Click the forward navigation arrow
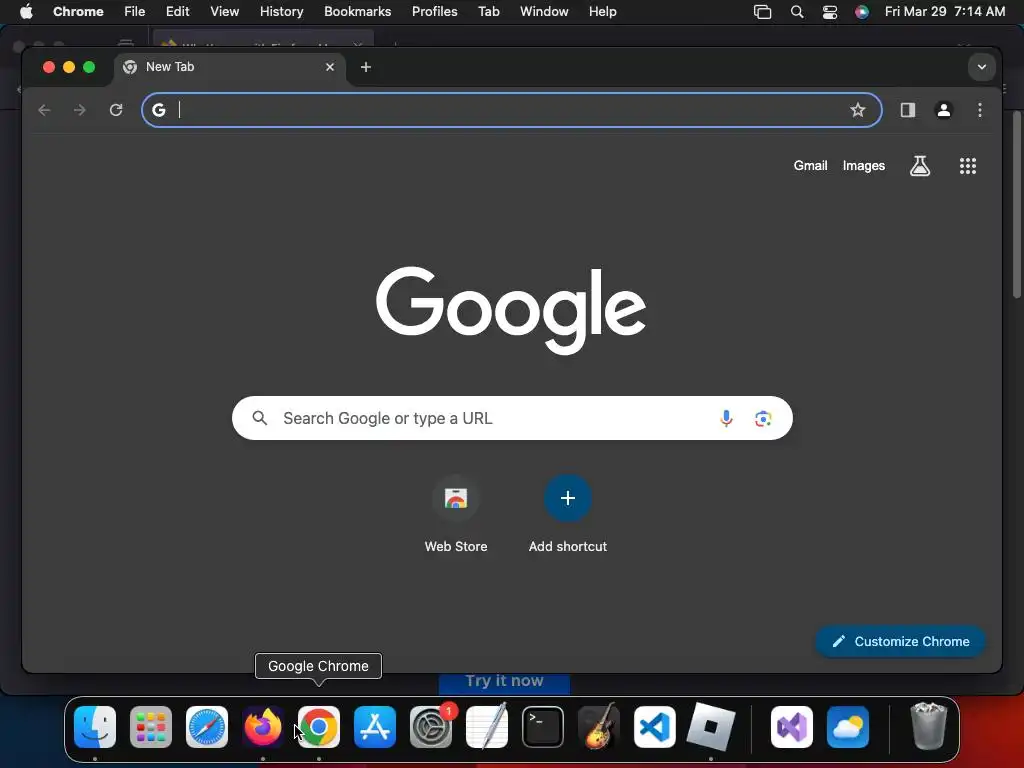 [x=80, y=110]
